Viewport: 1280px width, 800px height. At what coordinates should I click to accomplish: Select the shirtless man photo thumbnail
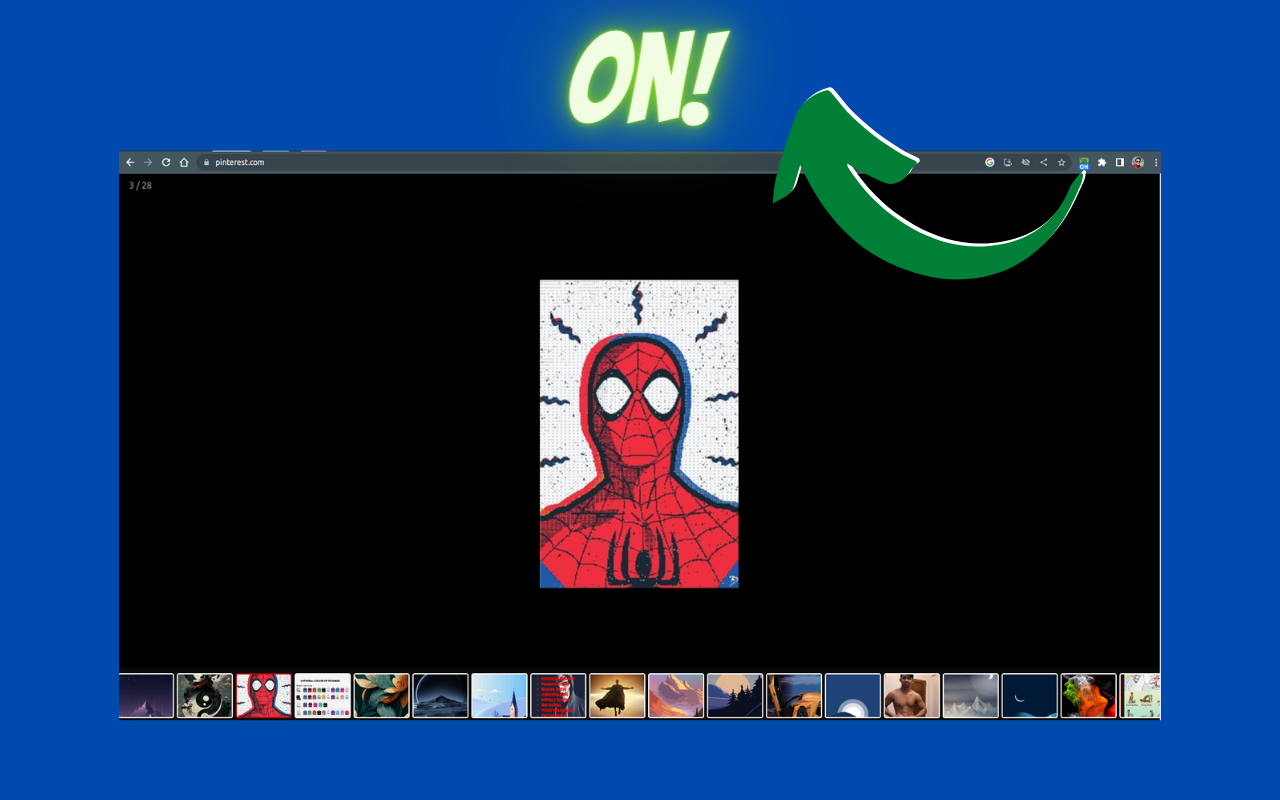point(913,695)
